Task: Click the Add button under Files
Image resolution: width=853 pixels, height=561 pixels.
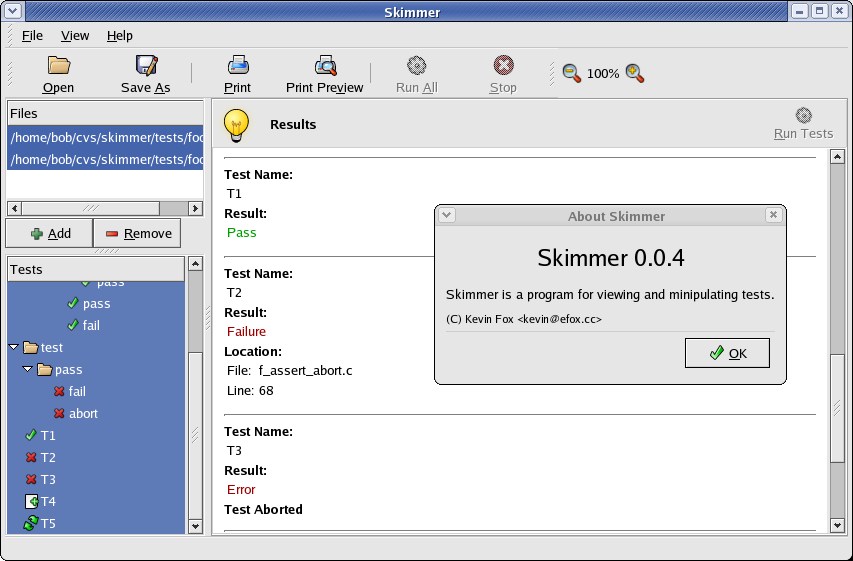Action: 50,233
